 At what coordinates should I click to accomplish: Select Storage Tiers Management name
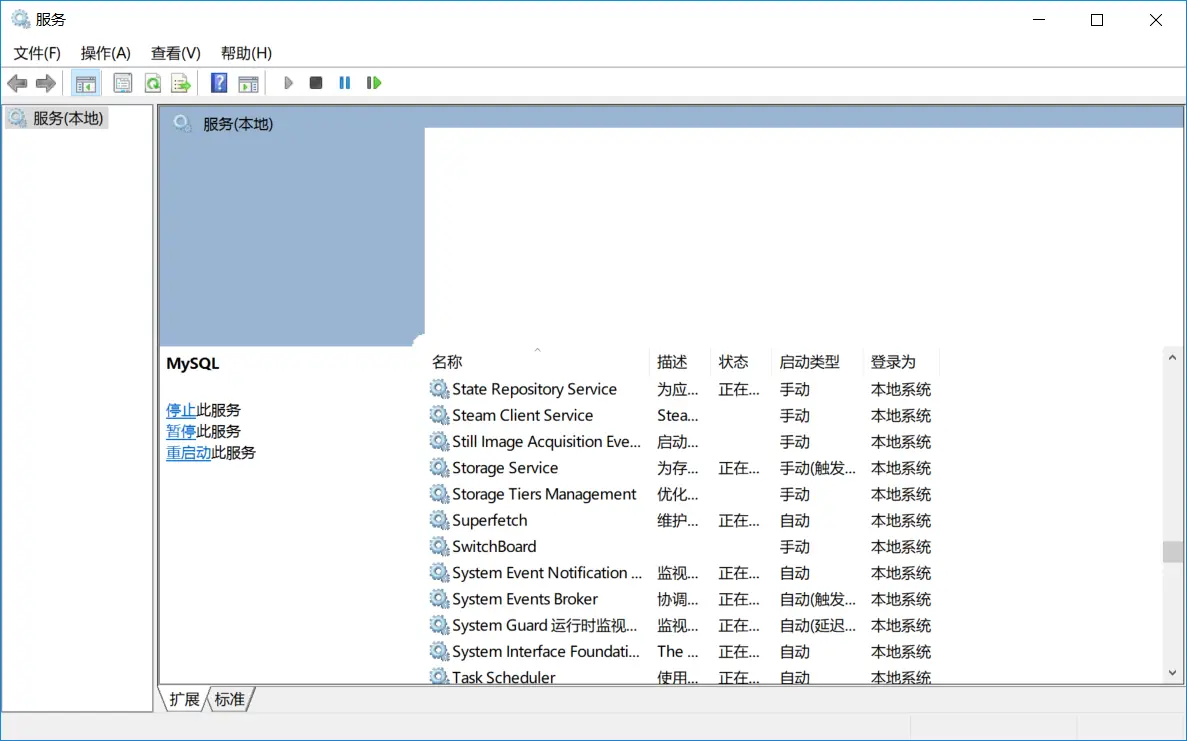coord(544,494)
